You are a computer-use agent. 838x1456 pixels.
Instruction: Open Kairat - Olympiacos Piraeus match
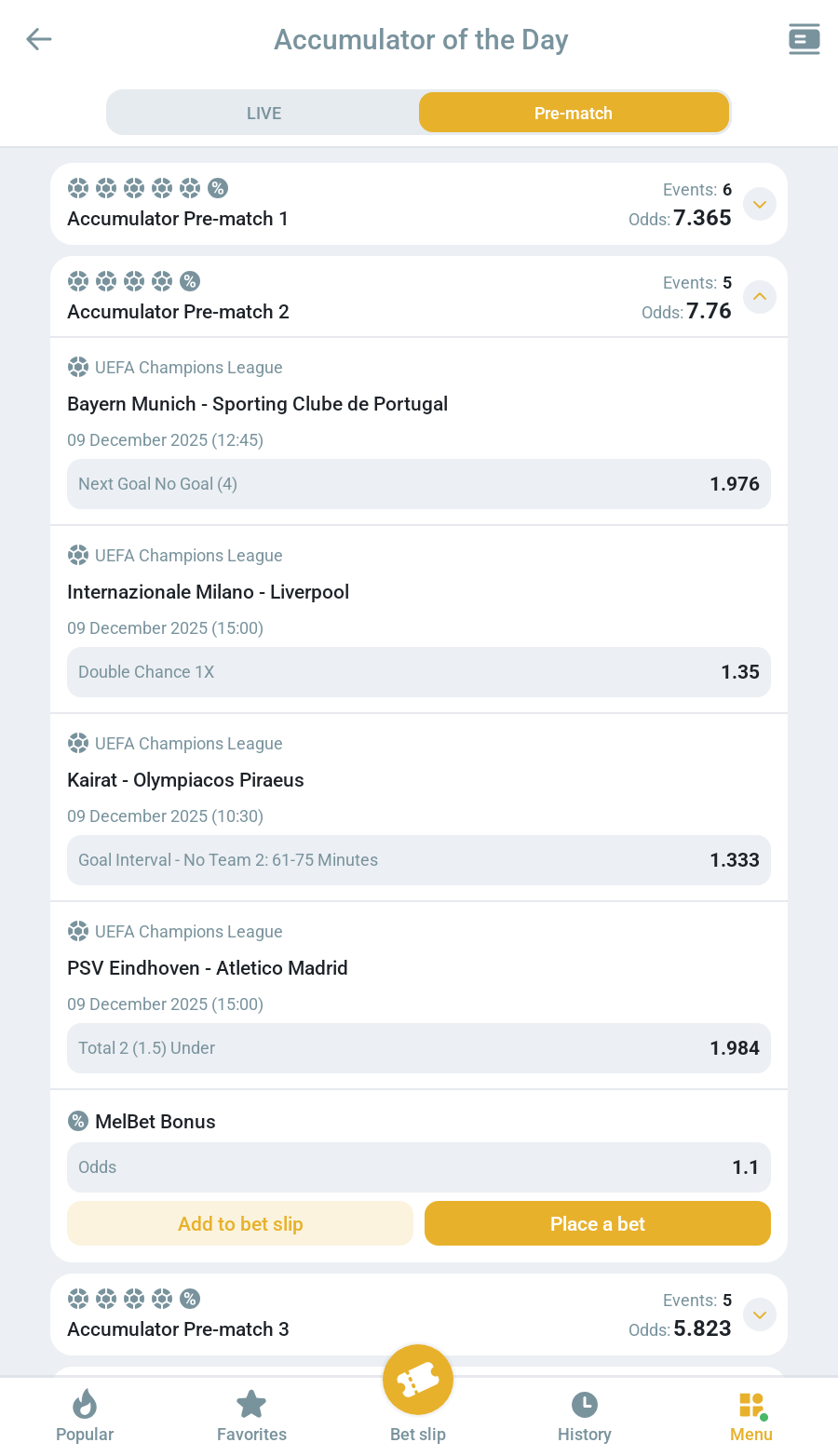[x=186, y=780]
